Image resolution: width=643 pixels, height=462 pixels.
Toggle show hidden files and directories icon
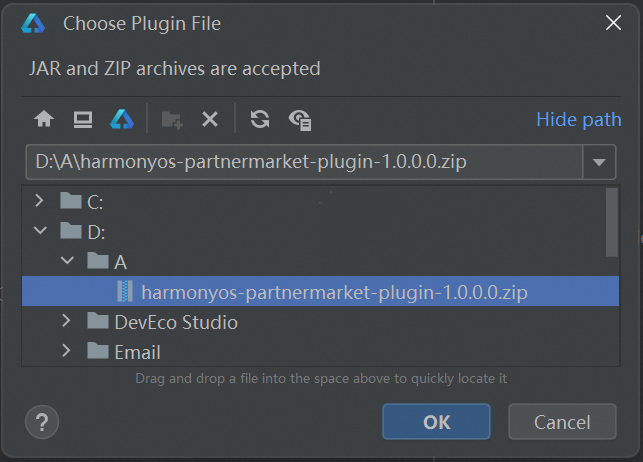coord(300,120)
